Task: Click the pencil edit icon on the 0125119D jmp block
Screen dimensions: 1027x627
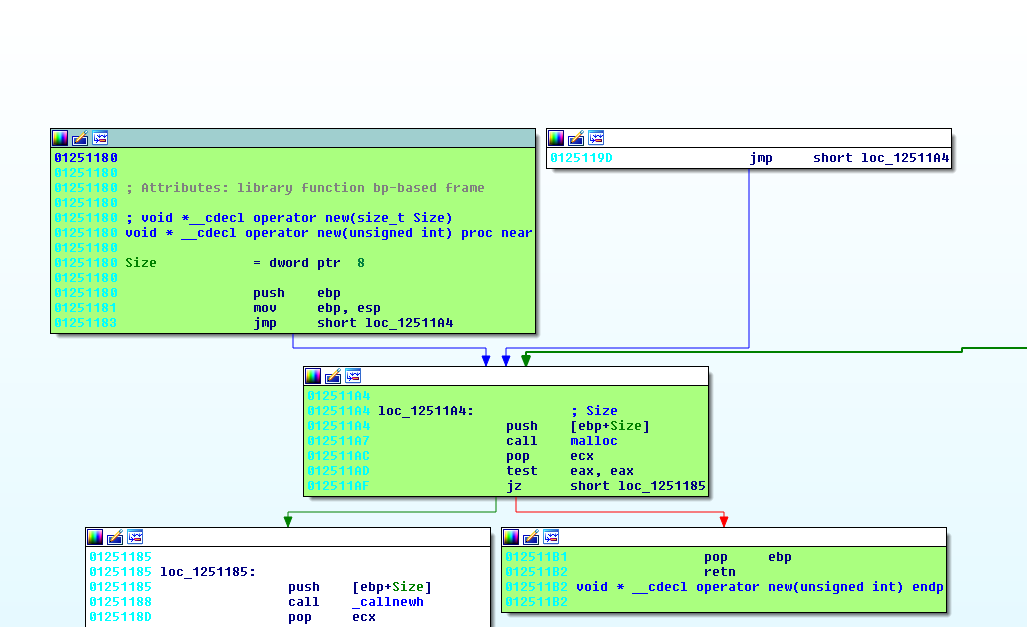Action: click(576, 138)
